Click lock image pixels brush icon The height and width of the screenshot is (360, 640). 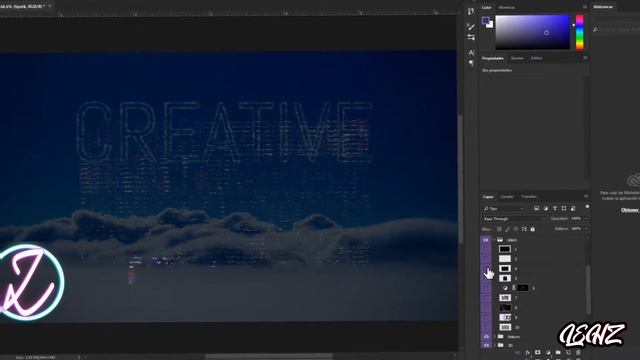(508, 229)
